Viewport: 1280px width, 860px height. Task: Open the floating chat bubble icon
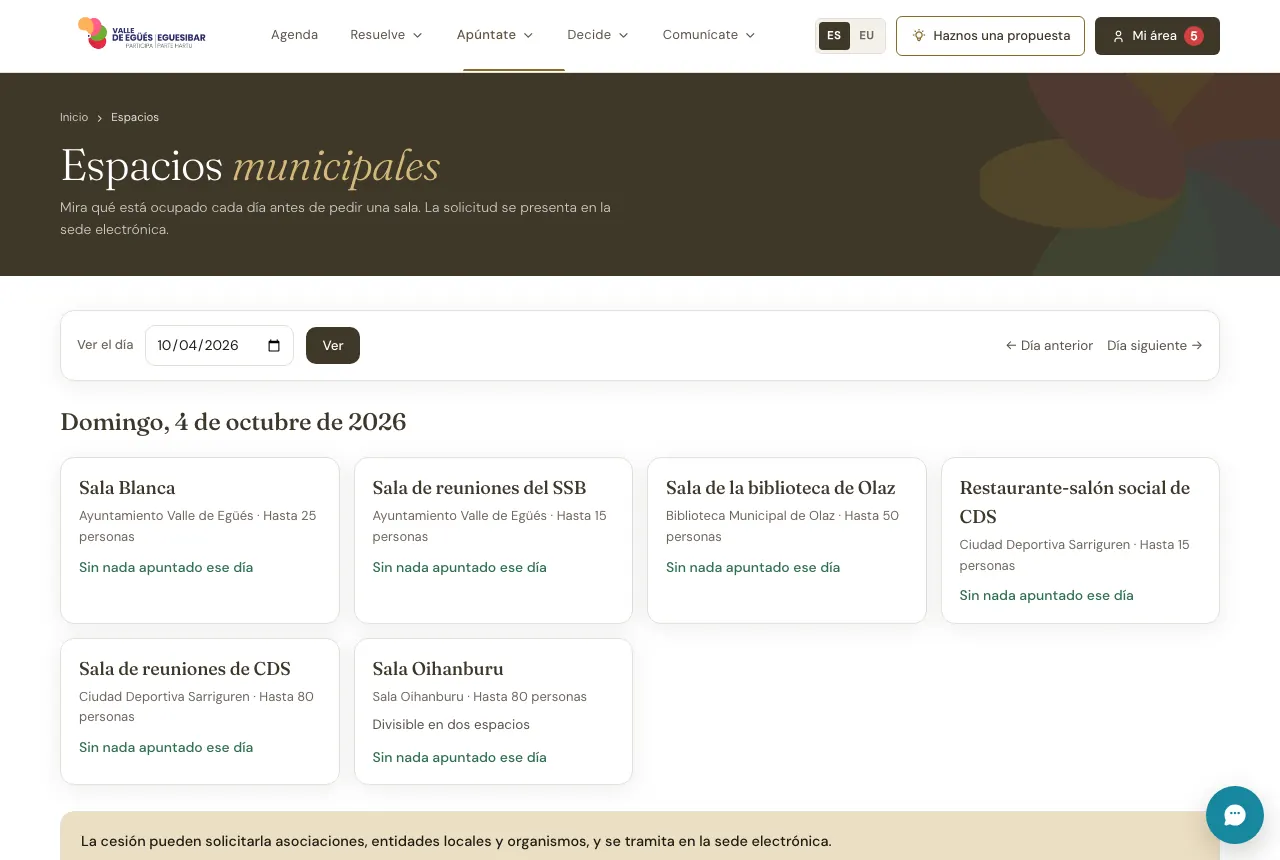point(1235,815)
